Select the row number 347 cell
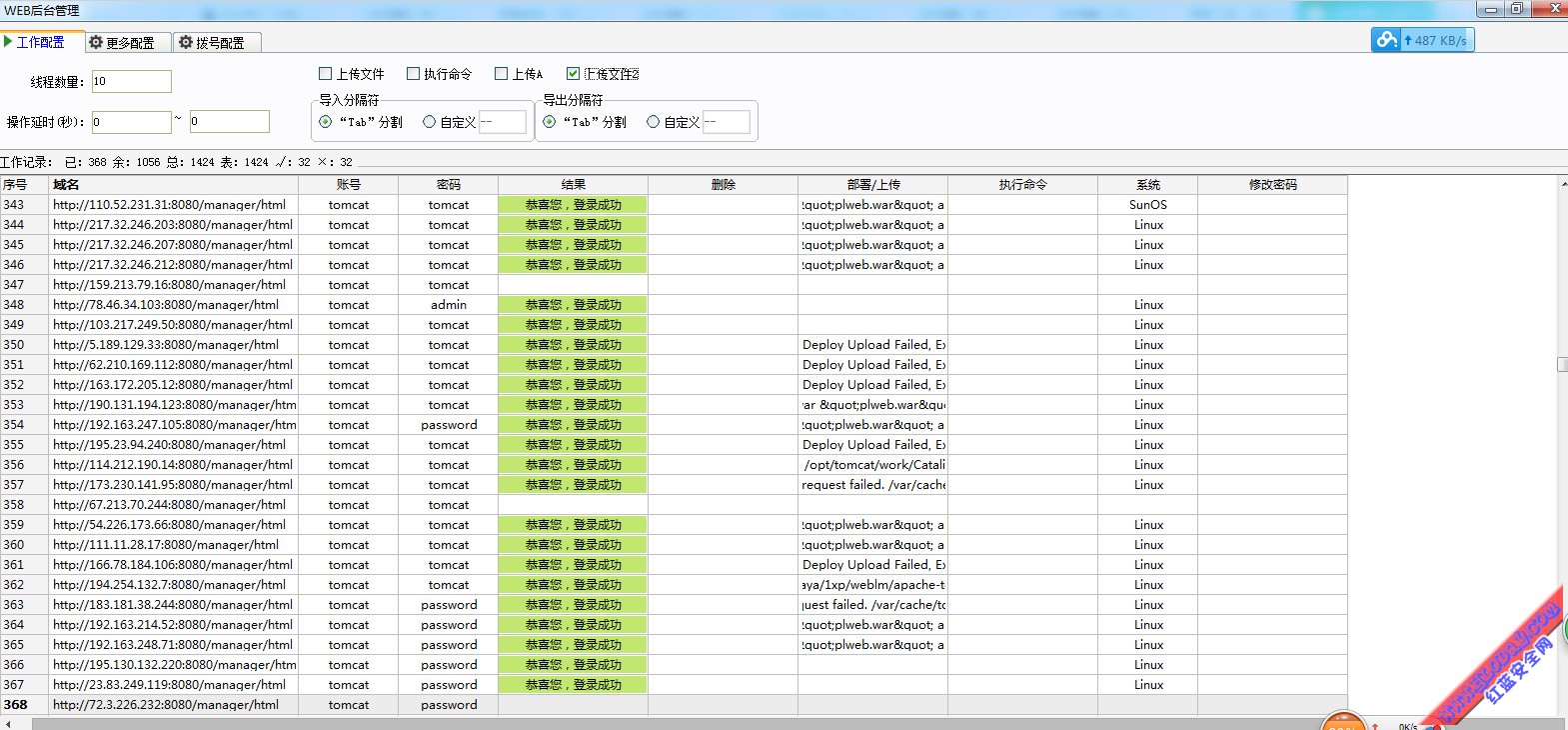This screenshot has height=730, width=1568. (x=24, y=285)
